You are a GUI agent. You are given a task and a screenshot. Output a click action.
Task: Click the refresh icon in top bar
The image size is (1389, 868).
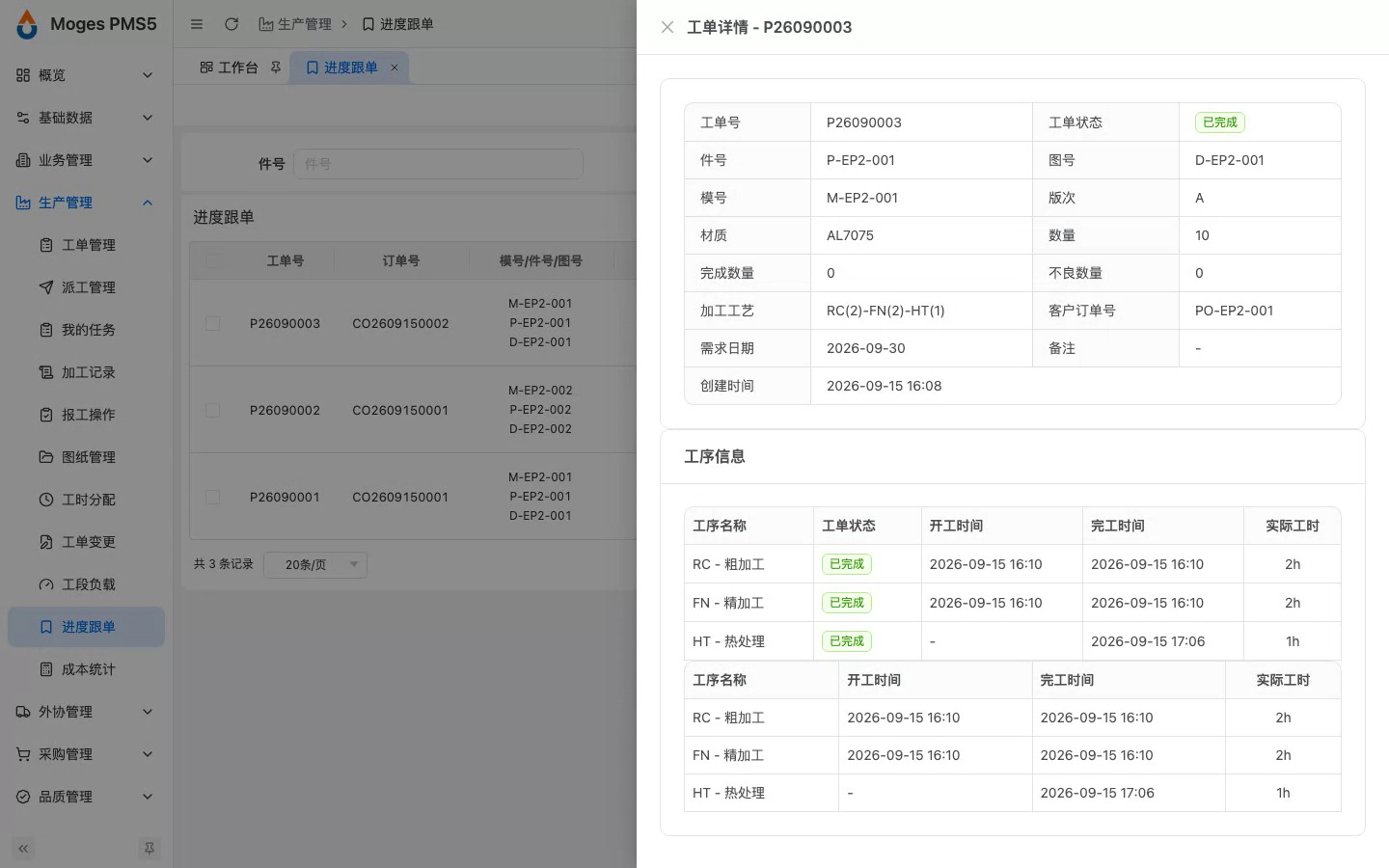231,24
